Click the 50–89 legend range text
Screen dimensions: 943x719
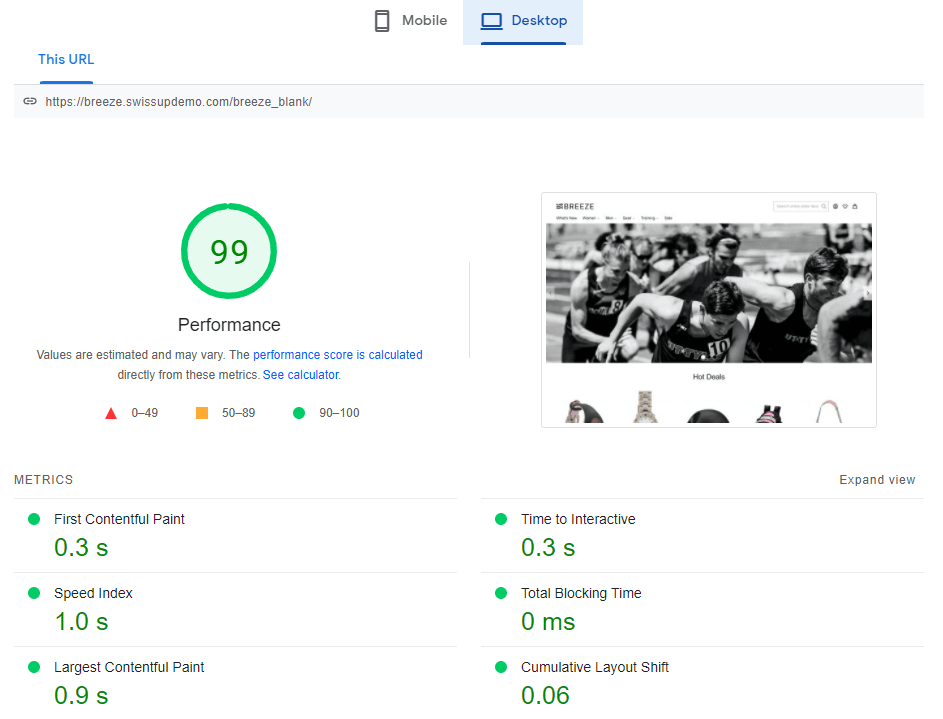[x=239, y=413]
